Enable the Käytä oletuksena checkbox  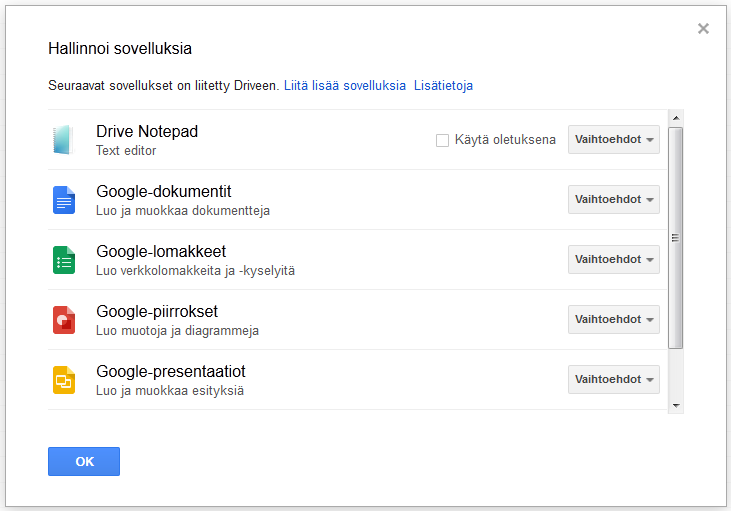[442, 140]
